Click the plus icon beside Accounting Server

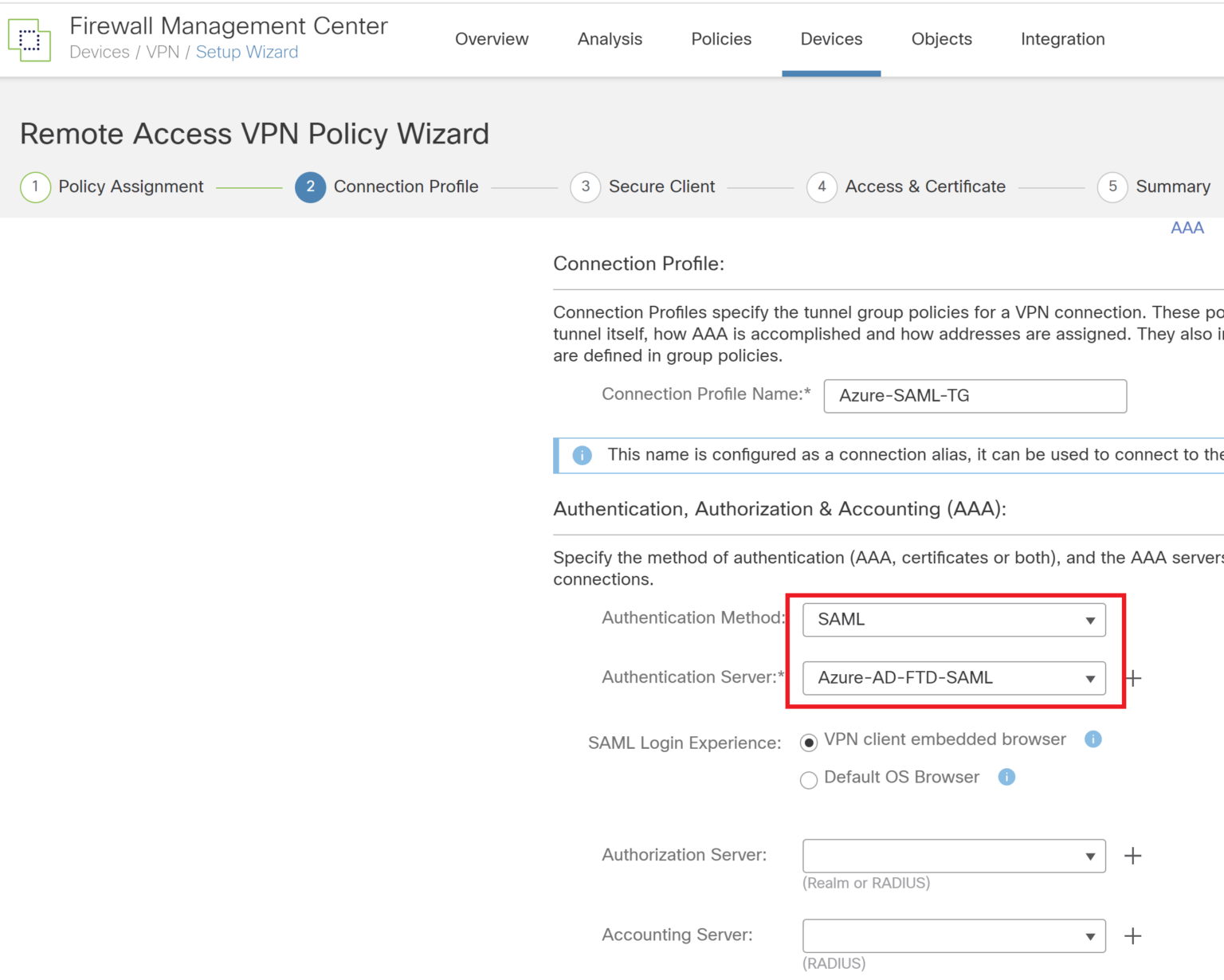1133,935
